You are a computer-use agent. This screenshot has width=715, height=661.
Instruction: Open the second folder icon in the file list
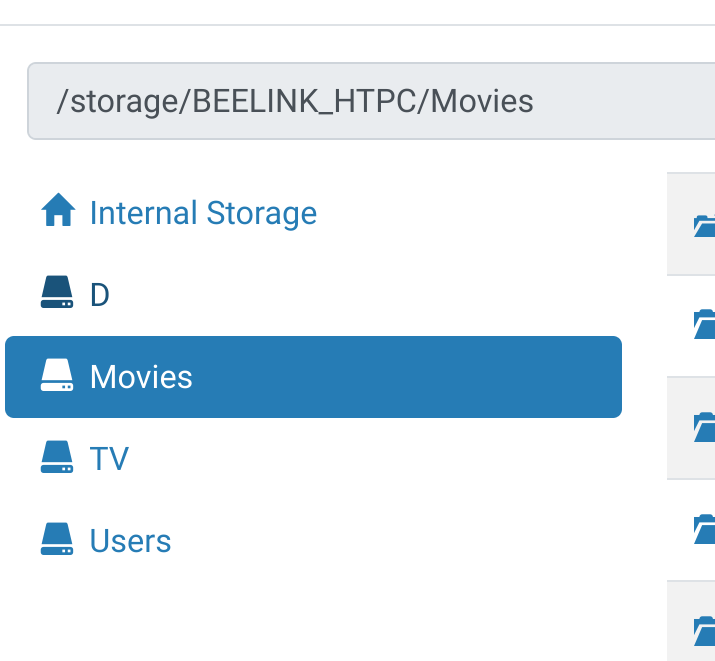point(705,324)
